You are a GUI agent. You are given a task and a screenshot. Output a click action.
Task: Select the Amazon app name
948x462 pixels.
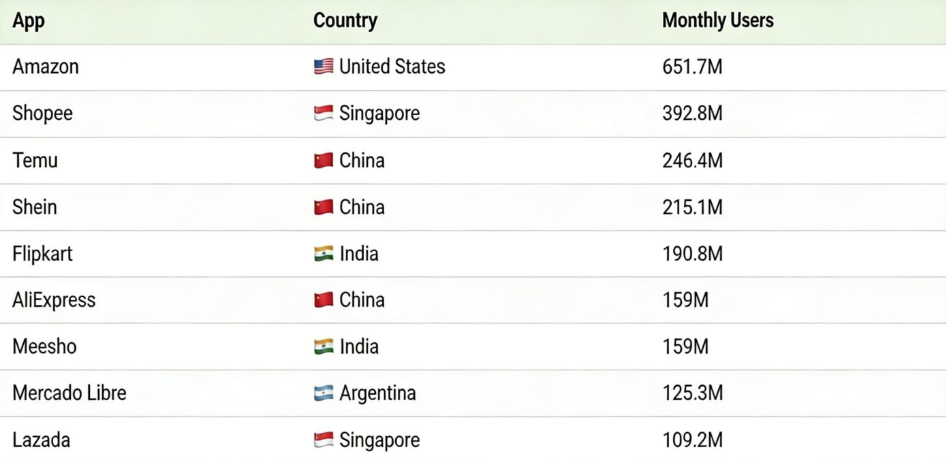[45, 67]
